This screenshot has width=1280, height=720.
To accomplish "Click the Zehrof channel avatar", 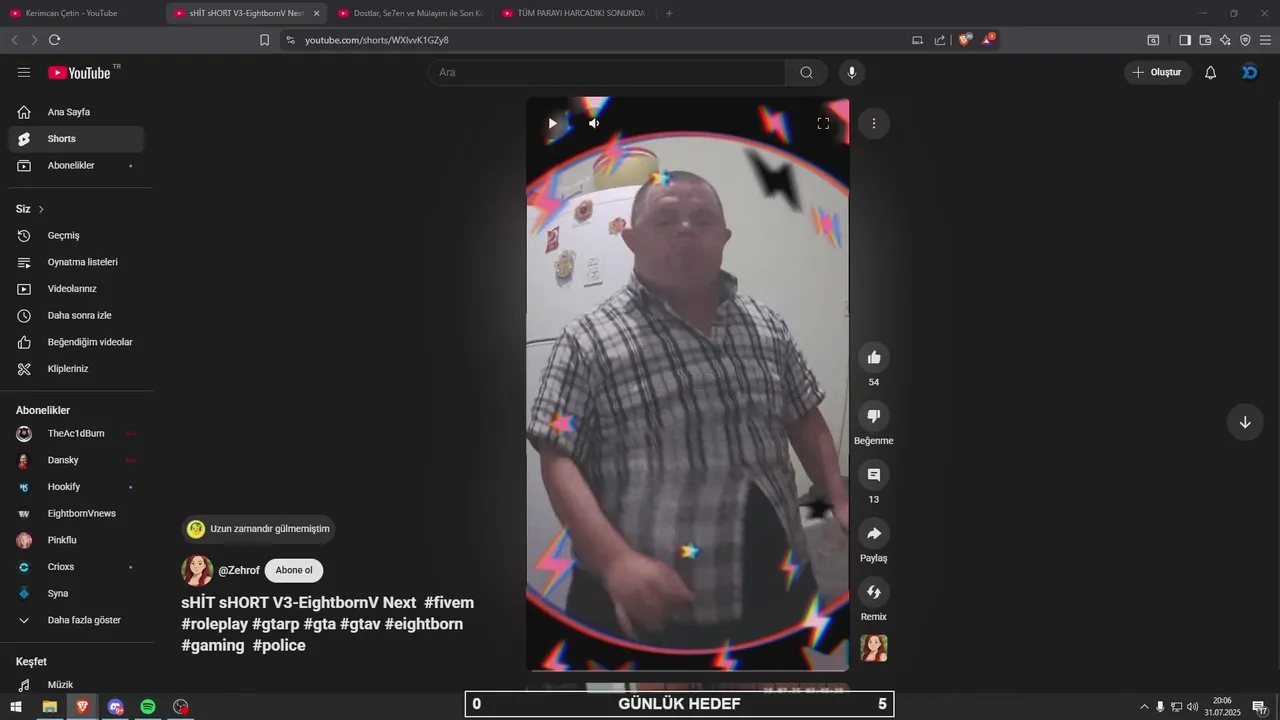I will [197, 570].
